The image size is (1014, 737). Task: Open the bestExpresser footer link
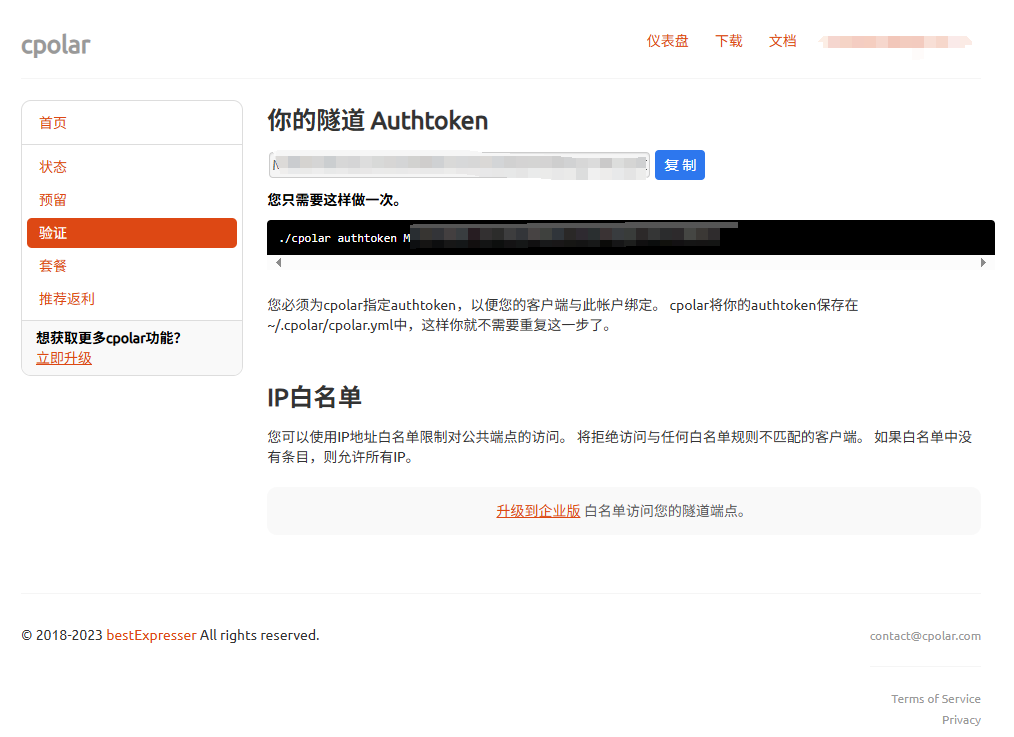click(x=151, y=636)
